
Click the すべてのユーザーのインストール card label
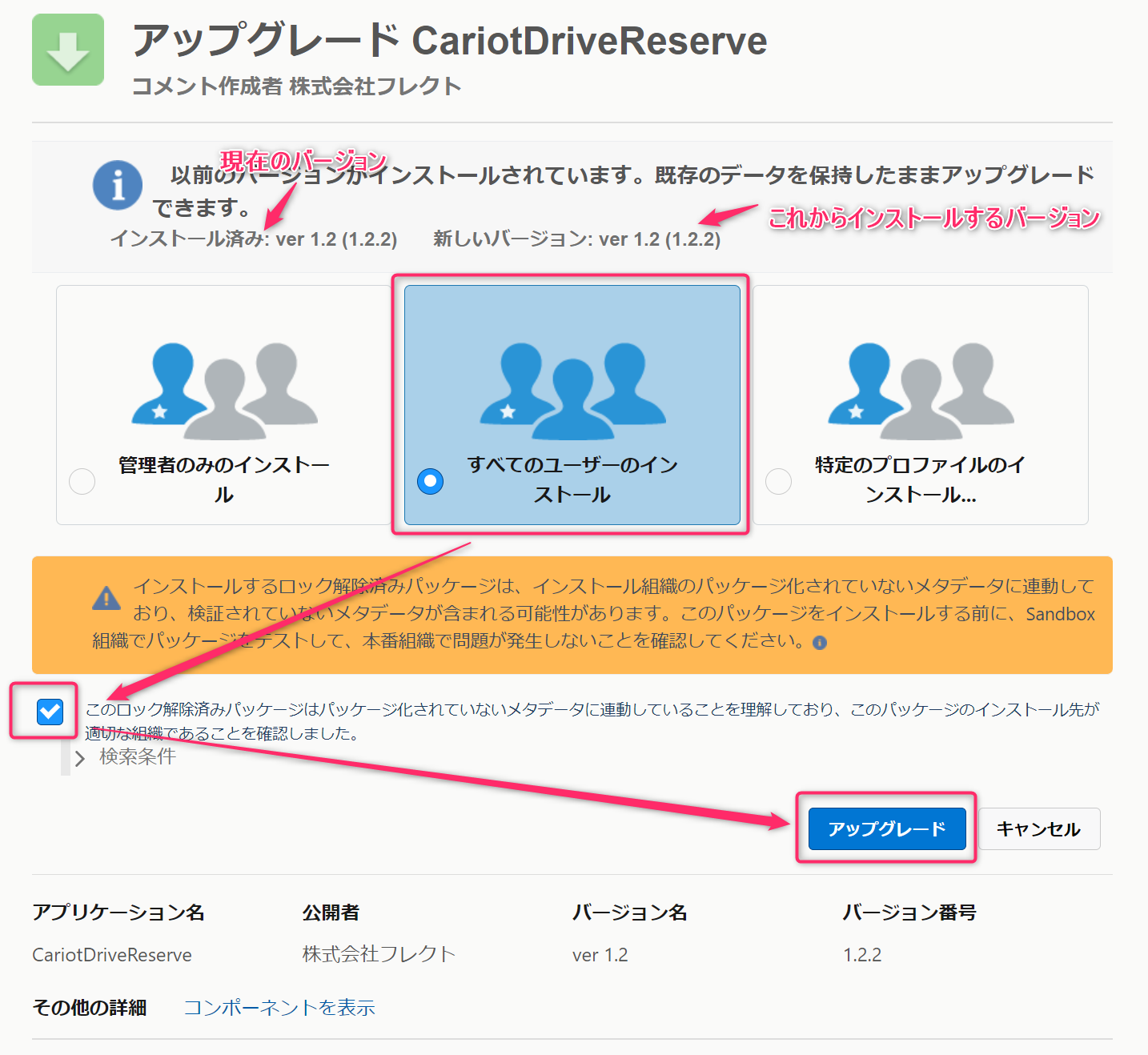tap(572, 479)
